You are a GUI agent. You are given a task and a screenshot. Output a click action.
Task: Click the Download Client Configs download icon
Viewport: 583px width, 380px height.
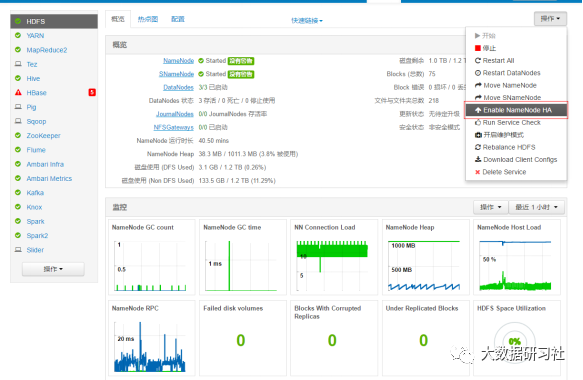(478, 159)
